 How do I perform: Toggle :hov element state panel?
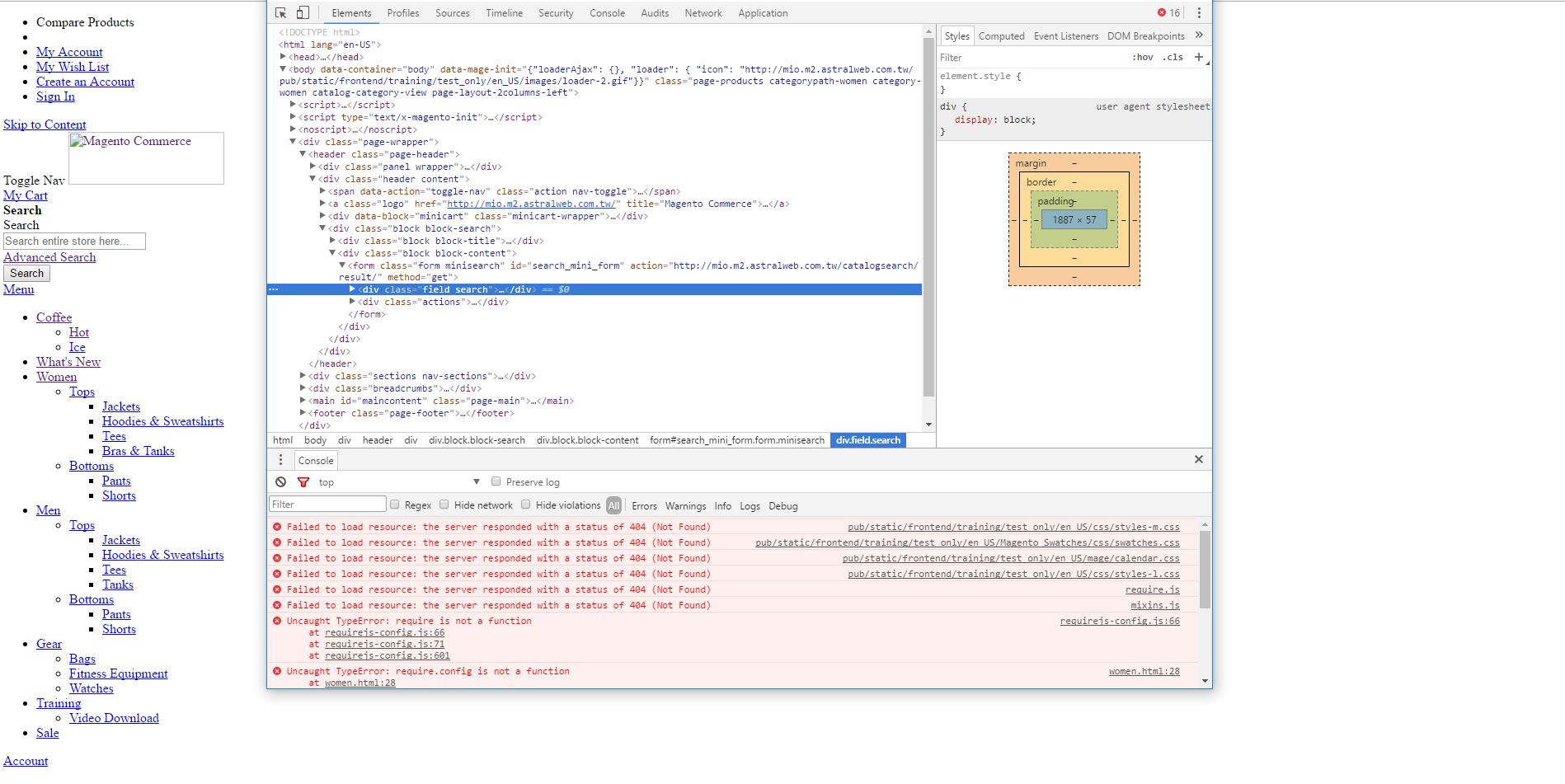click(1143, 58)
